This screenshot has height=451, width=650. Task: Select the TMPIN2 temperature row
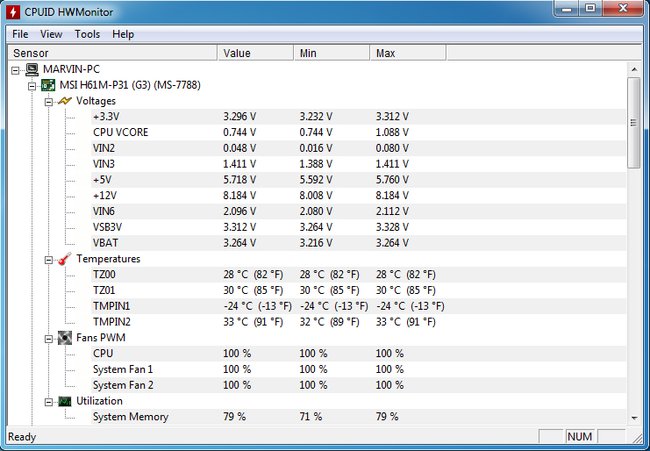tap(358, 322)
